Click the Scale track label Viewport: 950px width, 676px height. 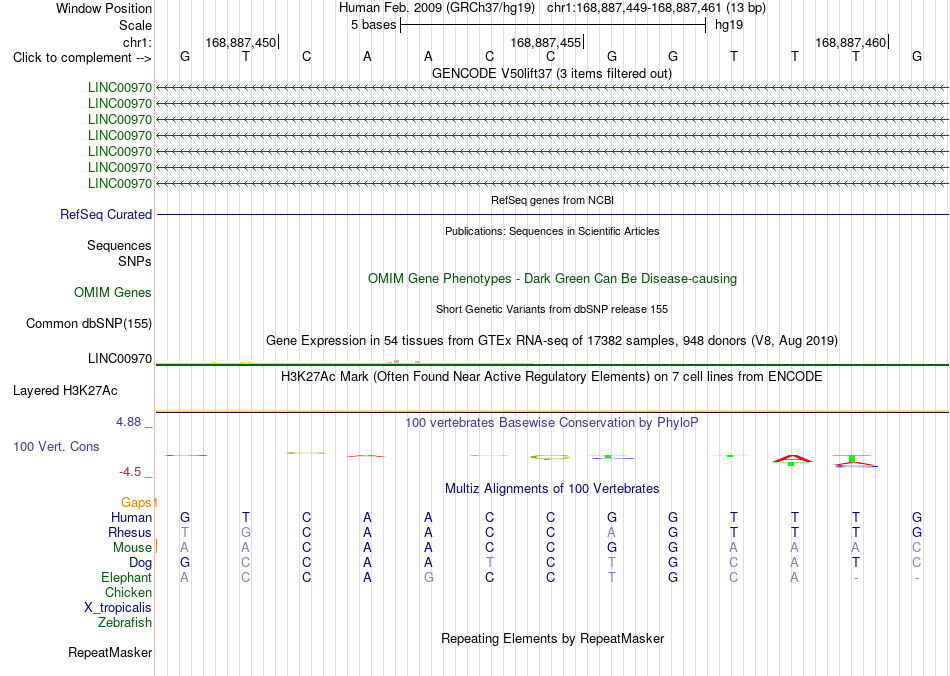[135, 25]
